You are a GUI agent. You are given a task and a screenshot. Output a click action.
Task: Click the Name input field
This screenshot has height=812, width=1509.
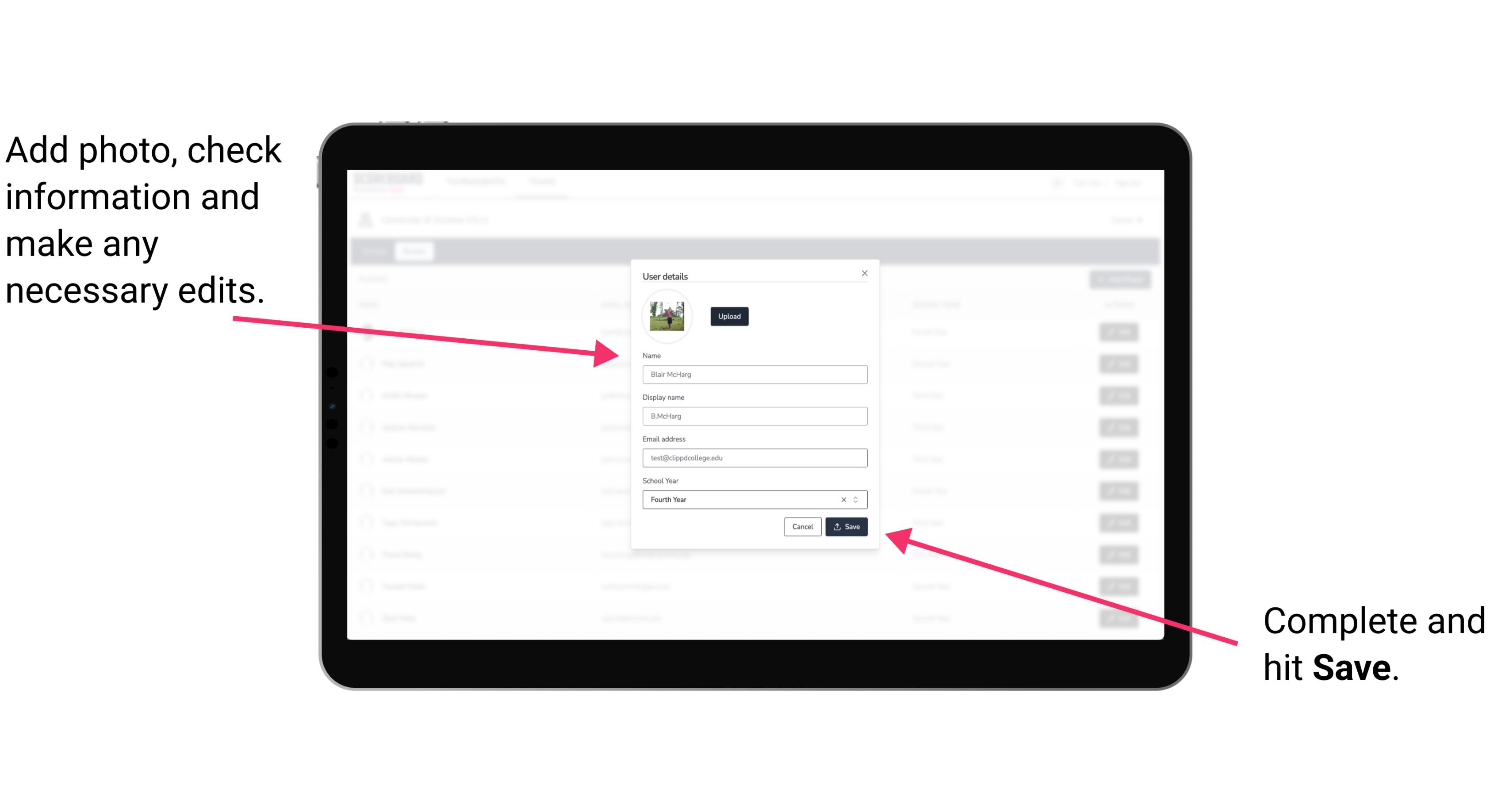coord(753,374)
